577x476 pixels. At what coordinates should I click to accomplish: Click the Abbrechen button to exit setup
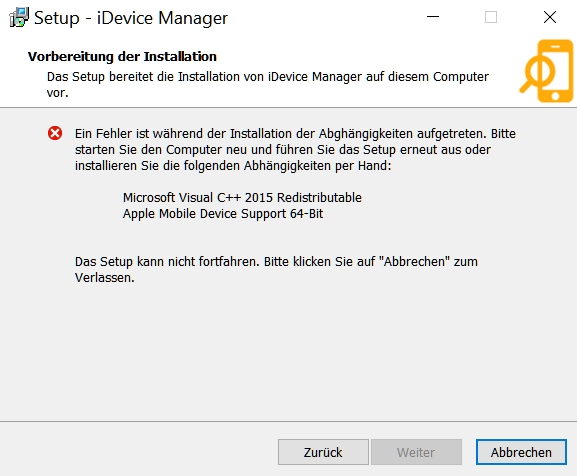(x=521, y=452)
